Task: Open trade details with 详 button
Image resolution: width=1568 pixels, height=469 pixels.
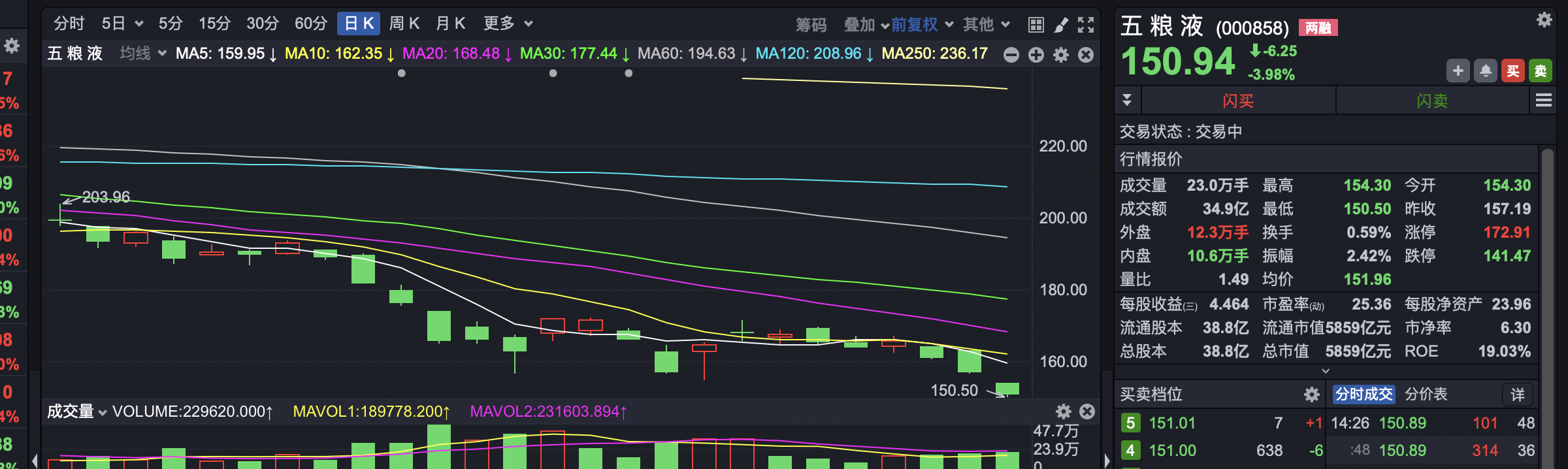Action: pyautogui.click(x=1518, y=395)
